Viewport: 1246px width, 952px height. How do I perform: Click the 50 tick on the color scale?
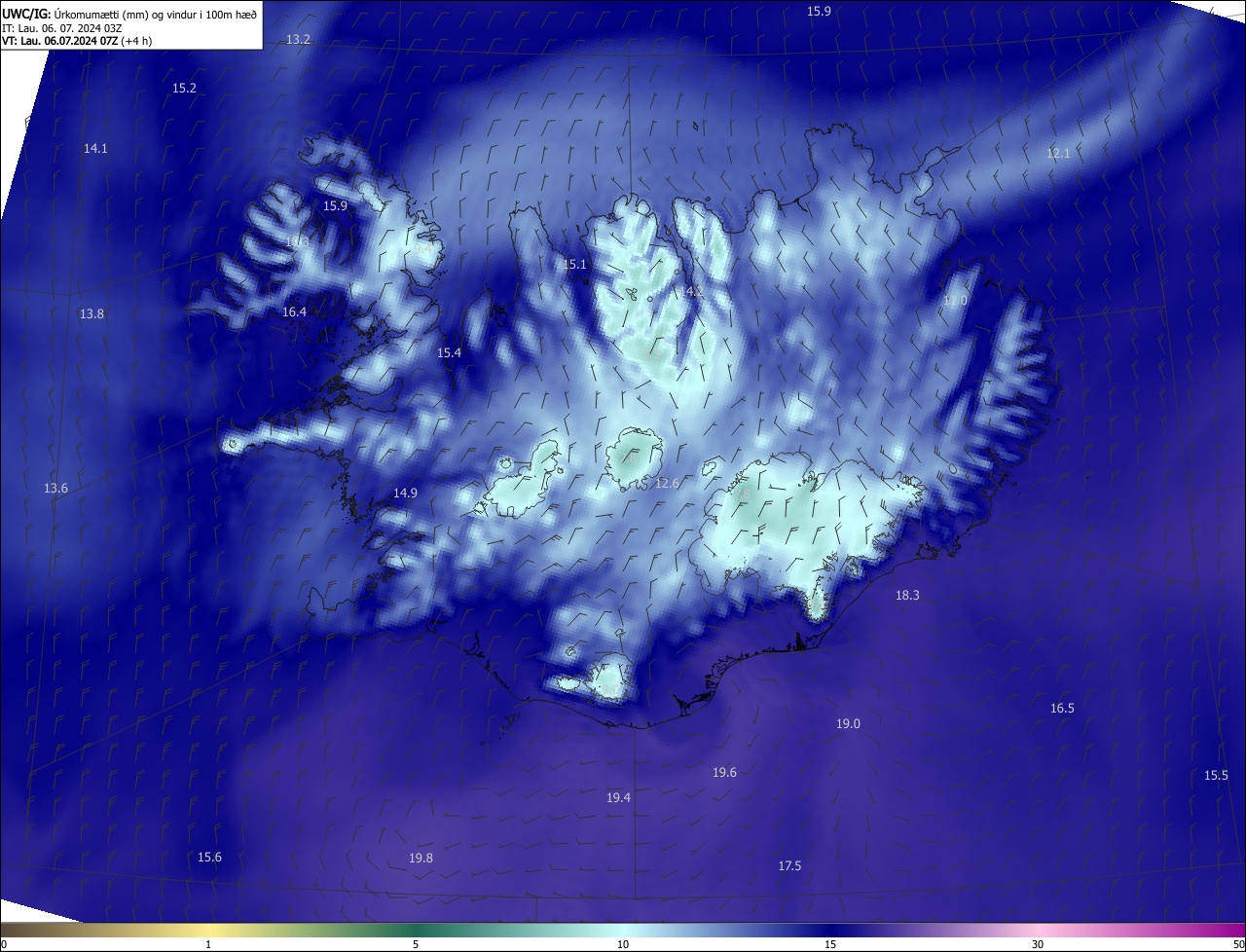pos(1238,945)
